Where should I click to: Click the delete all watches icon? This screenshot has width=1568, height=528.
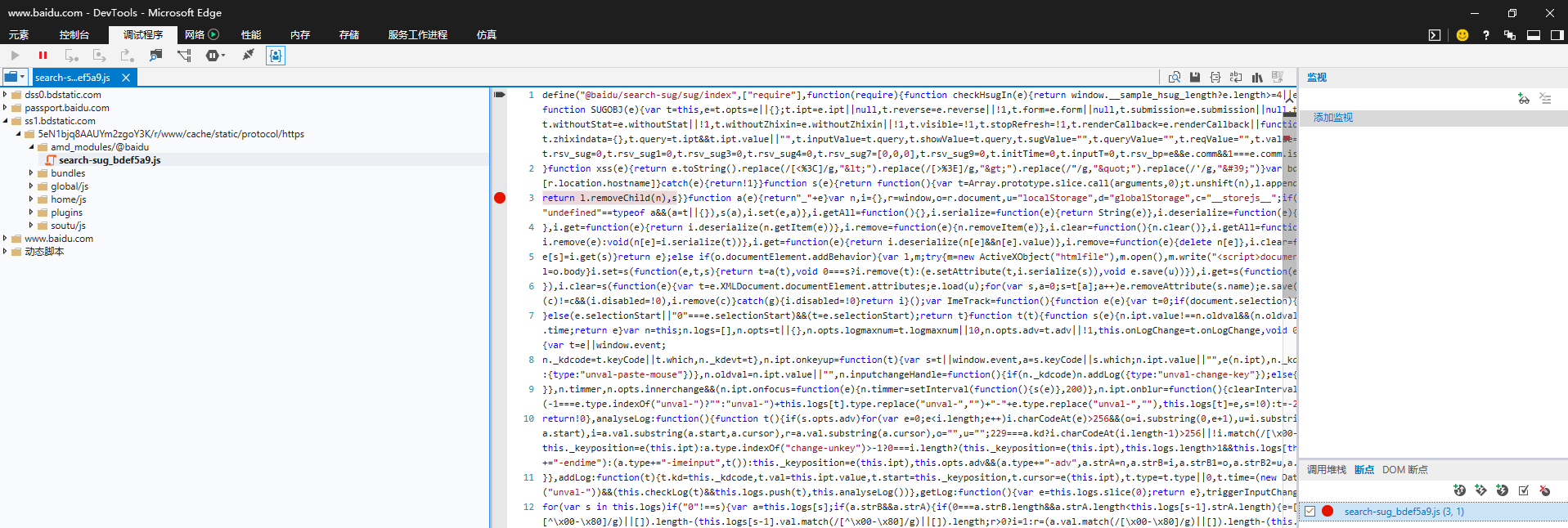click(x=1545, y=98)
